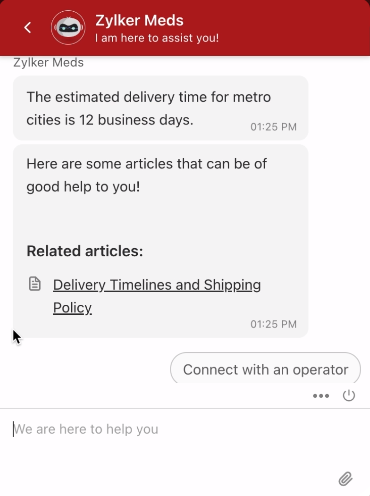Go back using the header chevron arrow

tap(28, 28)
